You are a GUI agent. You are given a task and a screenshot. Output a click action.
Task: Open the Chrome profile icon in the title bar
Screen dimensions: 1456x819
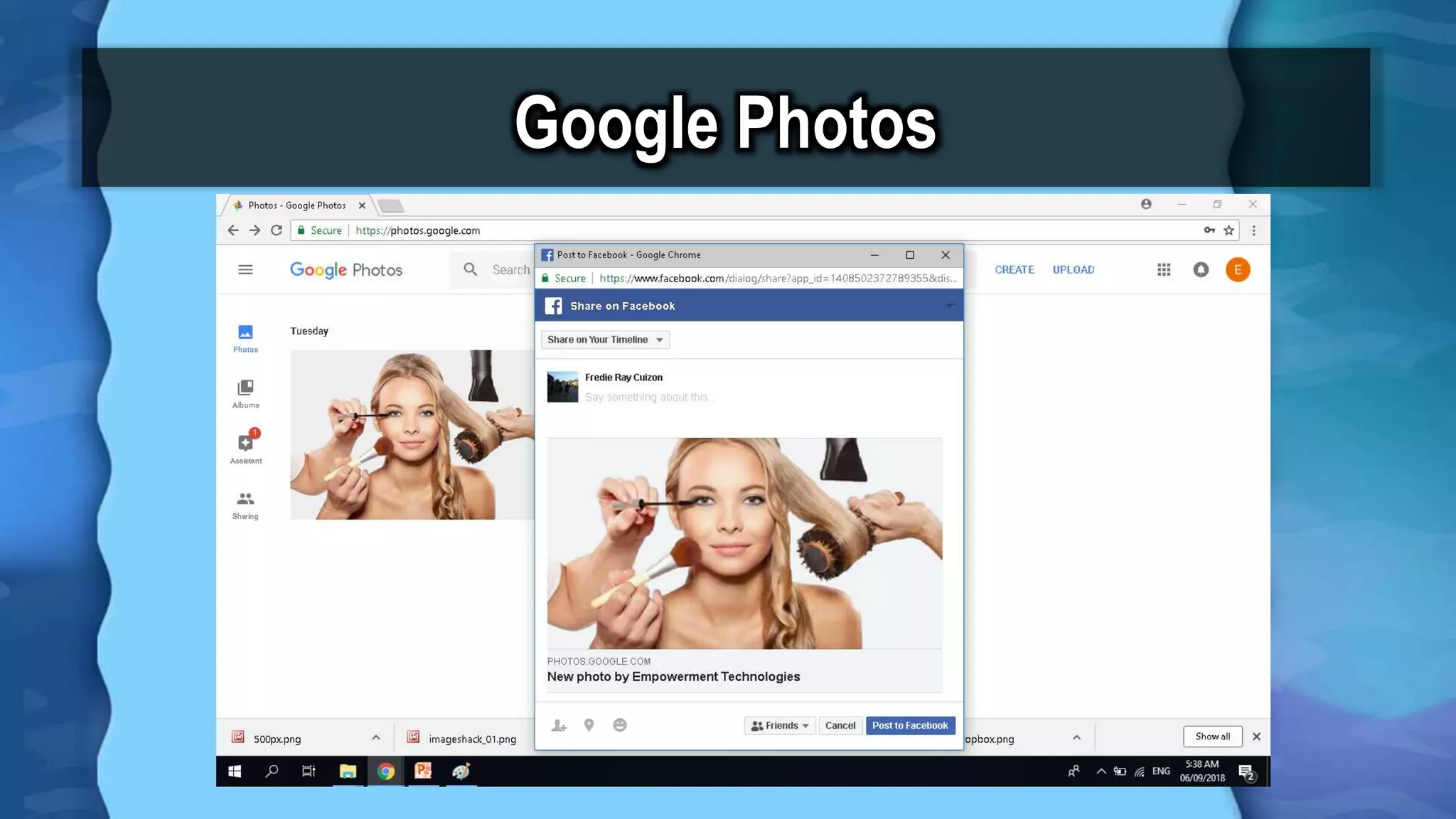(x=1146, y=204)
